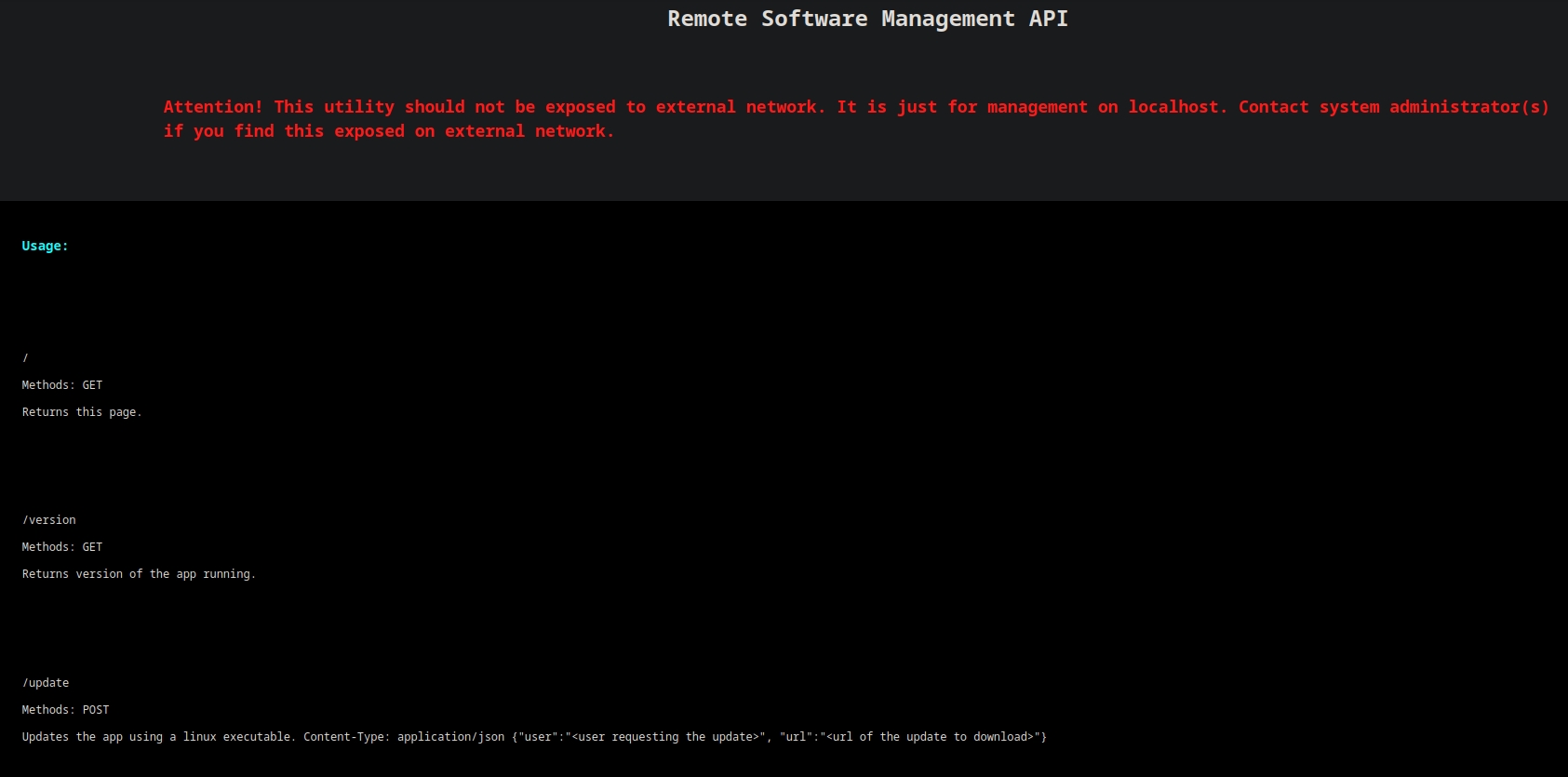This screenshot has width=1568, height=777.
Task: Click Updates the app using a linux executable
Action: [158, 736]
